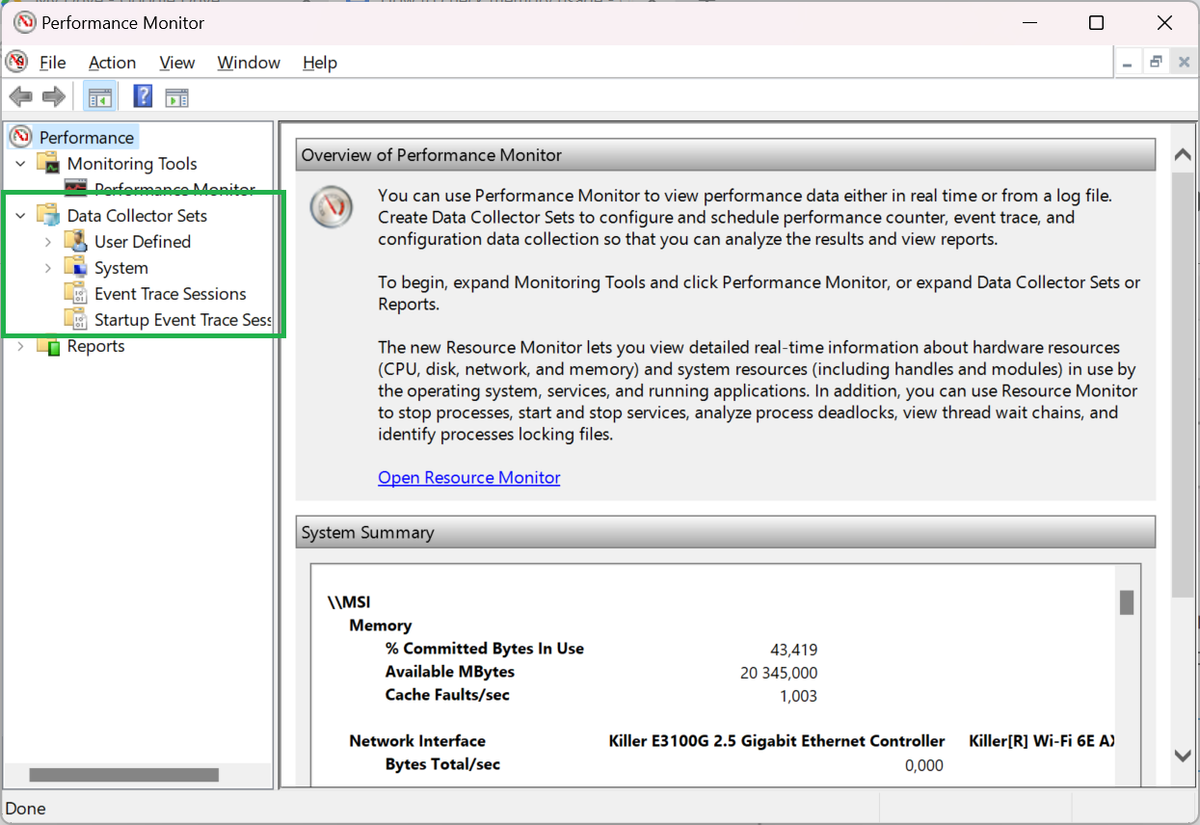Open the Event Trace Sessions item
Screen dimensions: 1200x825
[170, 293]
